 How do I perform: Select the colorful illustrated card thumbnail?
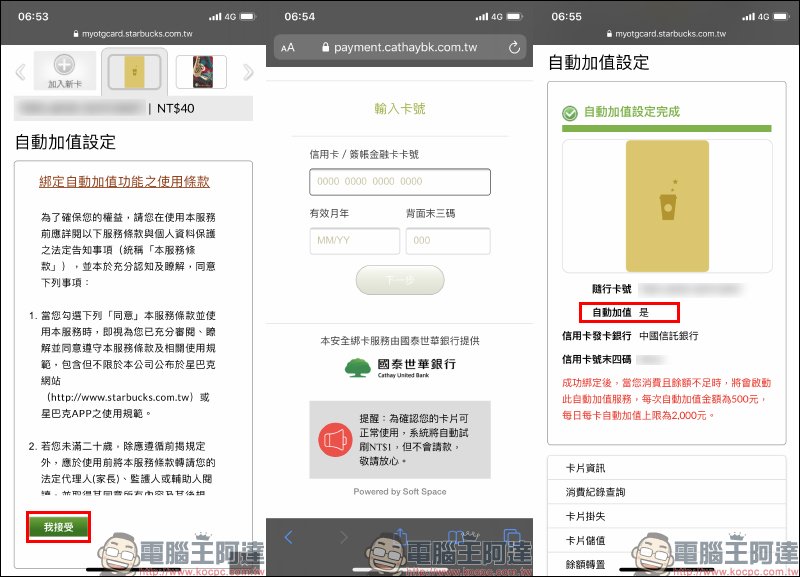pos(202,72)
